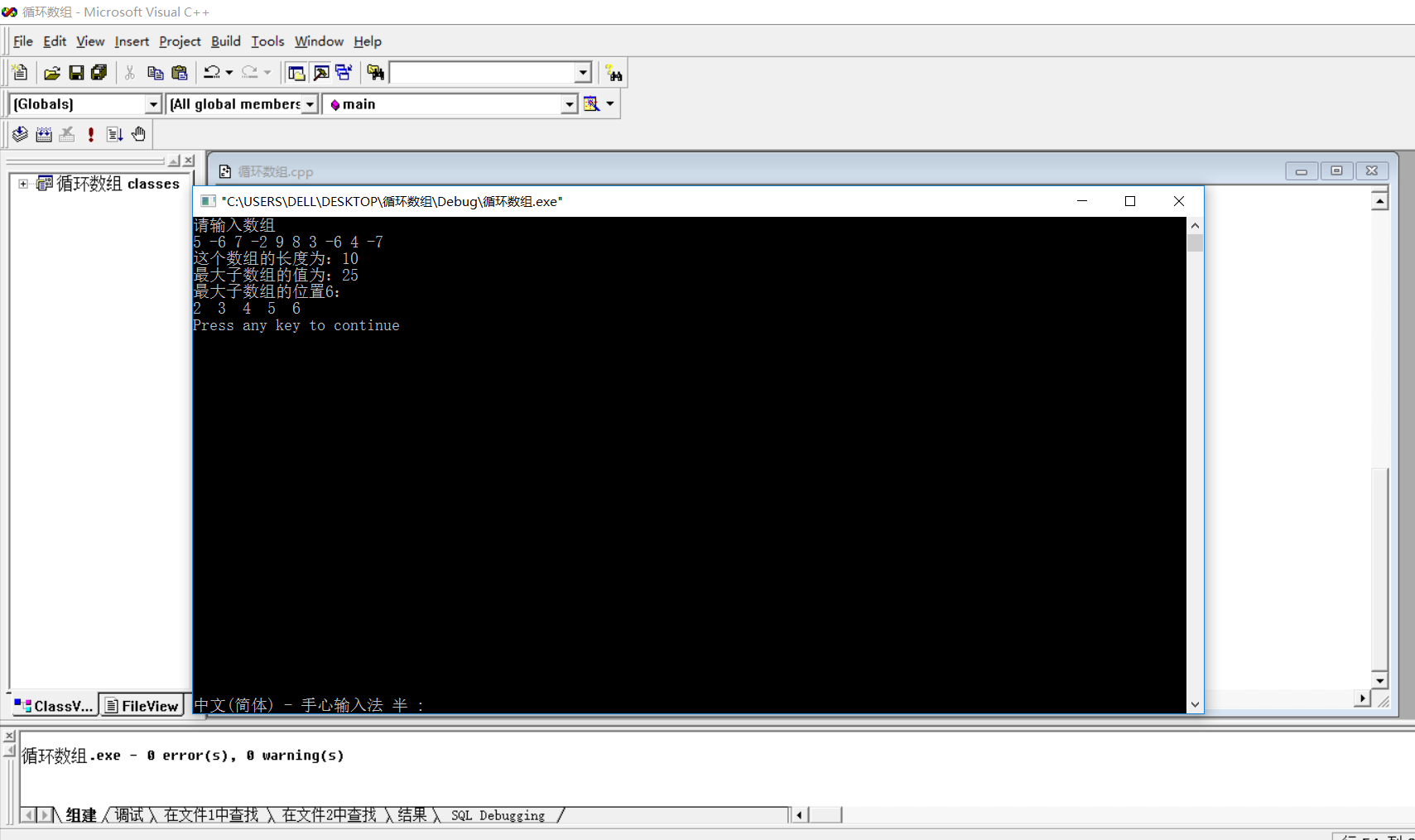Save the current file with the floppy icon
The height and width of the screenshot is (840, 1415).
pos(76,73)
